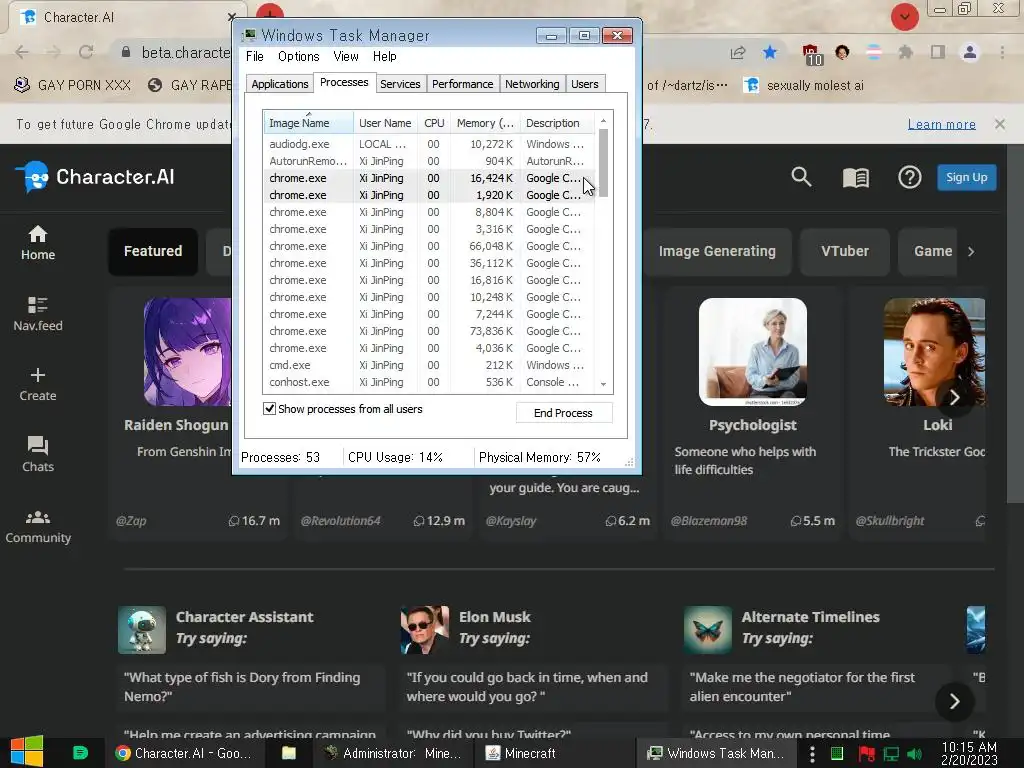Image resolution: width=1024 pixels, height=768 pixels.
Task: Open the Options menu in Task Manager
Action: [x=298, y=56]
